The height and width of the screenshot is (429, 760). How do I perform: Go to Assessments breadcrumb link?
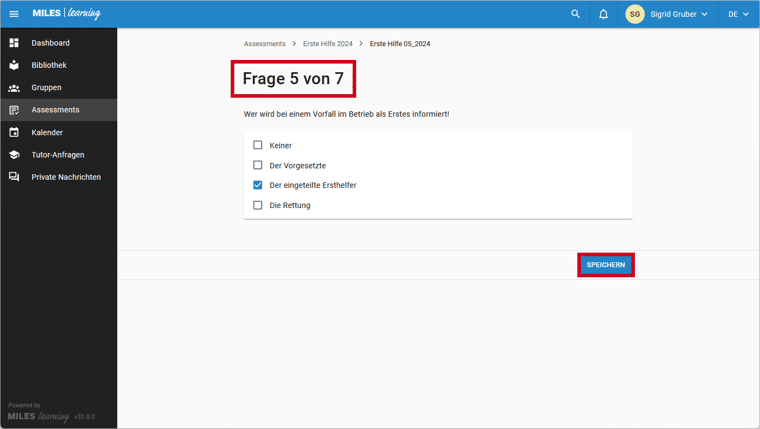264,44
